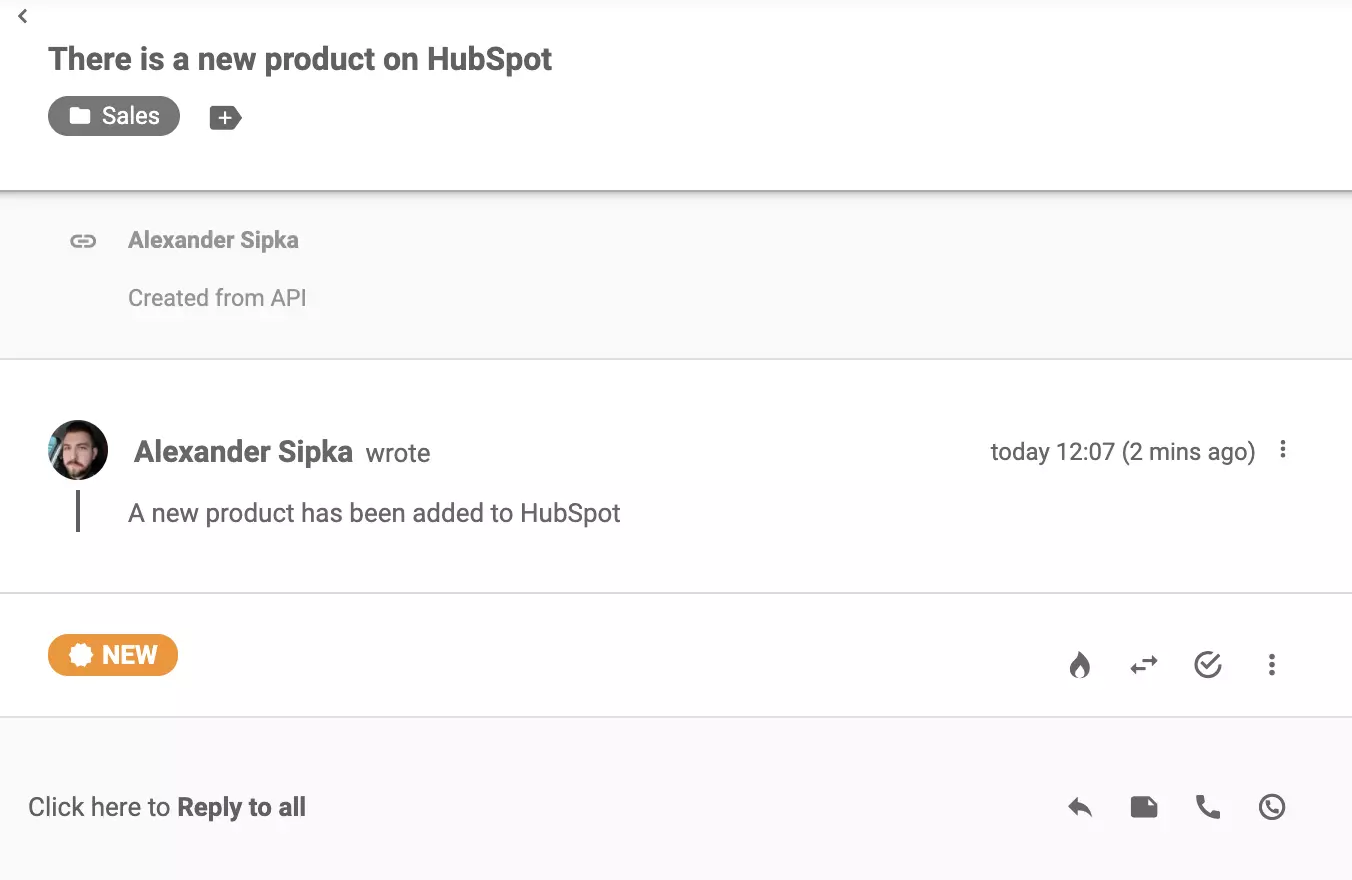Open the flame priority icon
Image resolution: width=1352 pixels, height=880 pixels.
click(1080, 665)
